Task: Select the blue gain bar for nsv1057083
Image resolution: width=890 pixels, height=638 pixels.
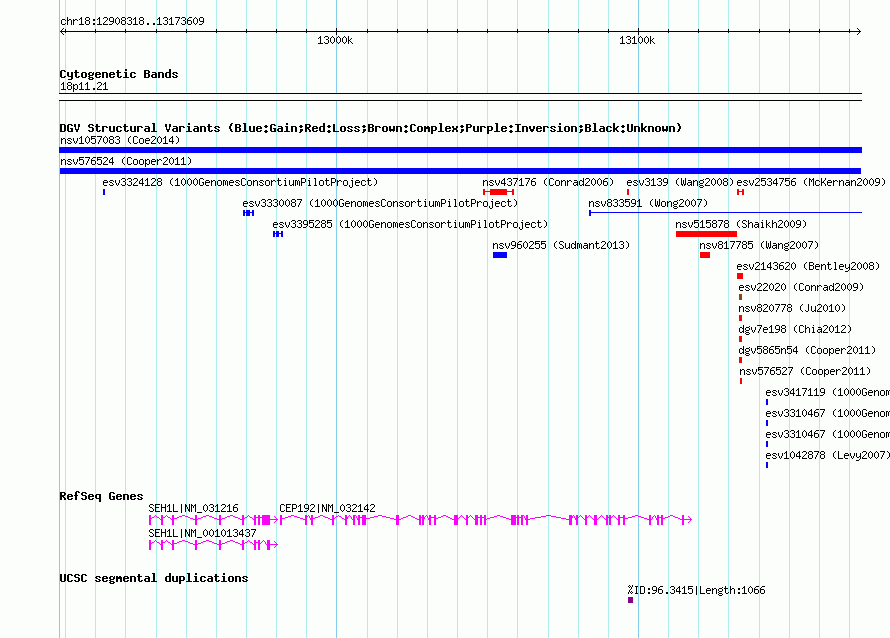Action: pyautogui.click(x=460, y=150)
